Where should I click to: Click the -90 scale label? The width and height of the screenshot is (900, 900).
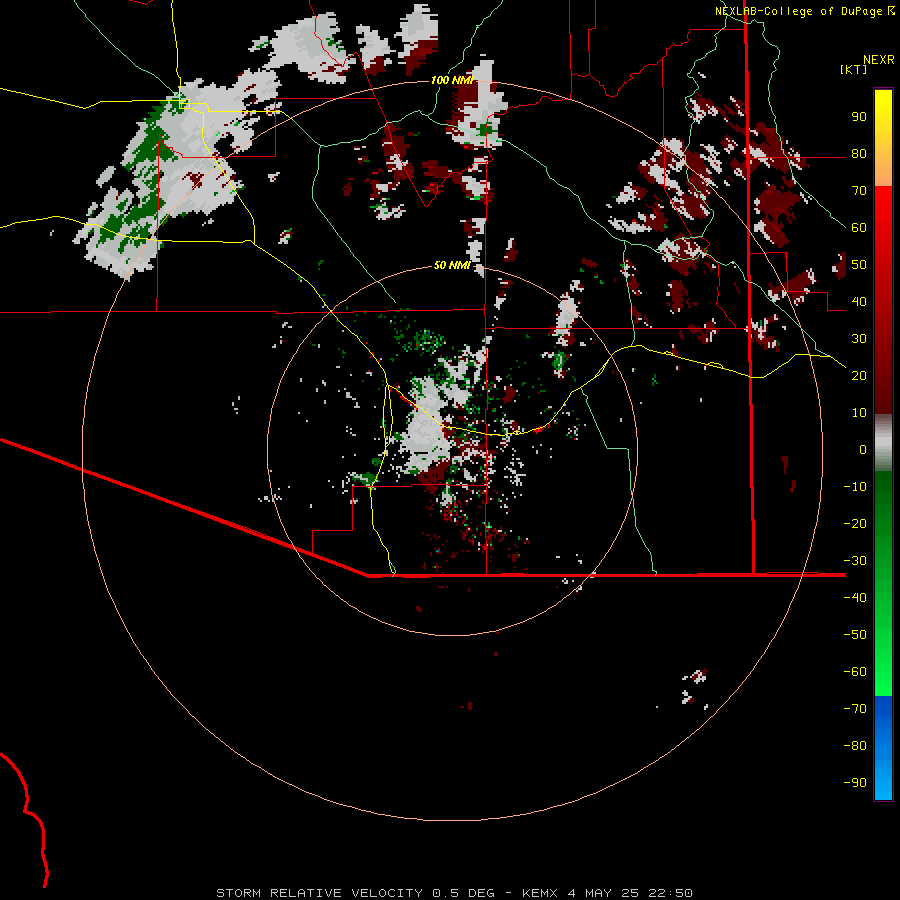pyautogui.click(x=855, y=783)
